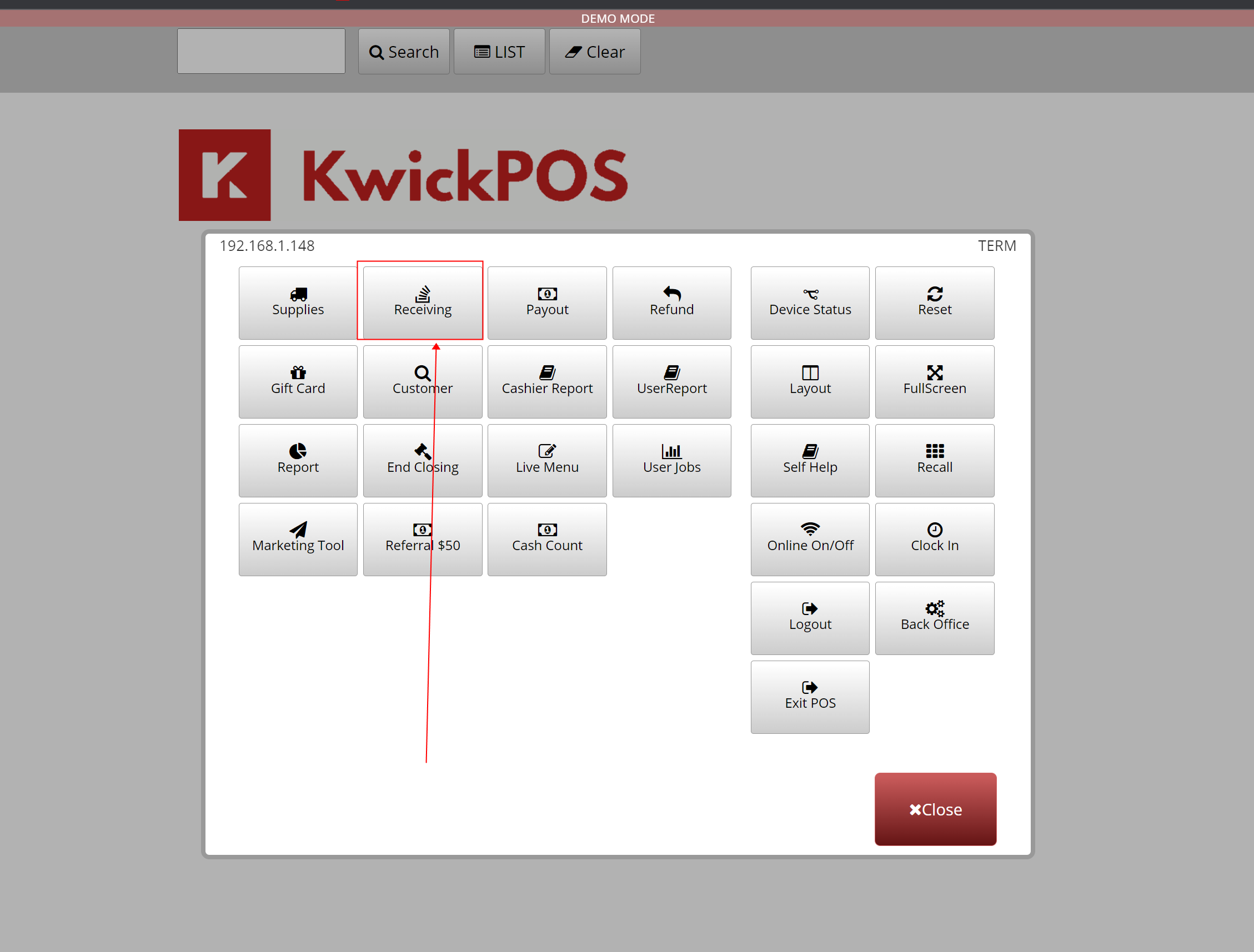This screenshot has width=1254, height=952.
Task: Open the Layout settings
Action: click(x=810, y=382)
